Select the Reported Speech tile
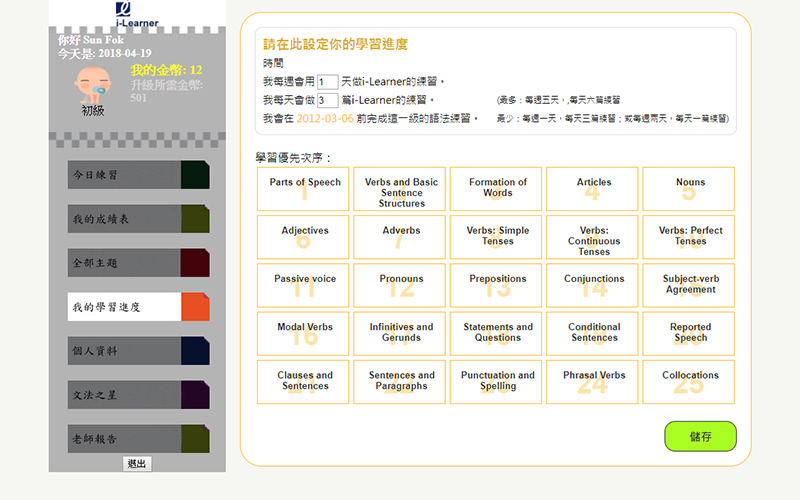The height and width of the screenshot is (500, 800). tap(689, 334)
